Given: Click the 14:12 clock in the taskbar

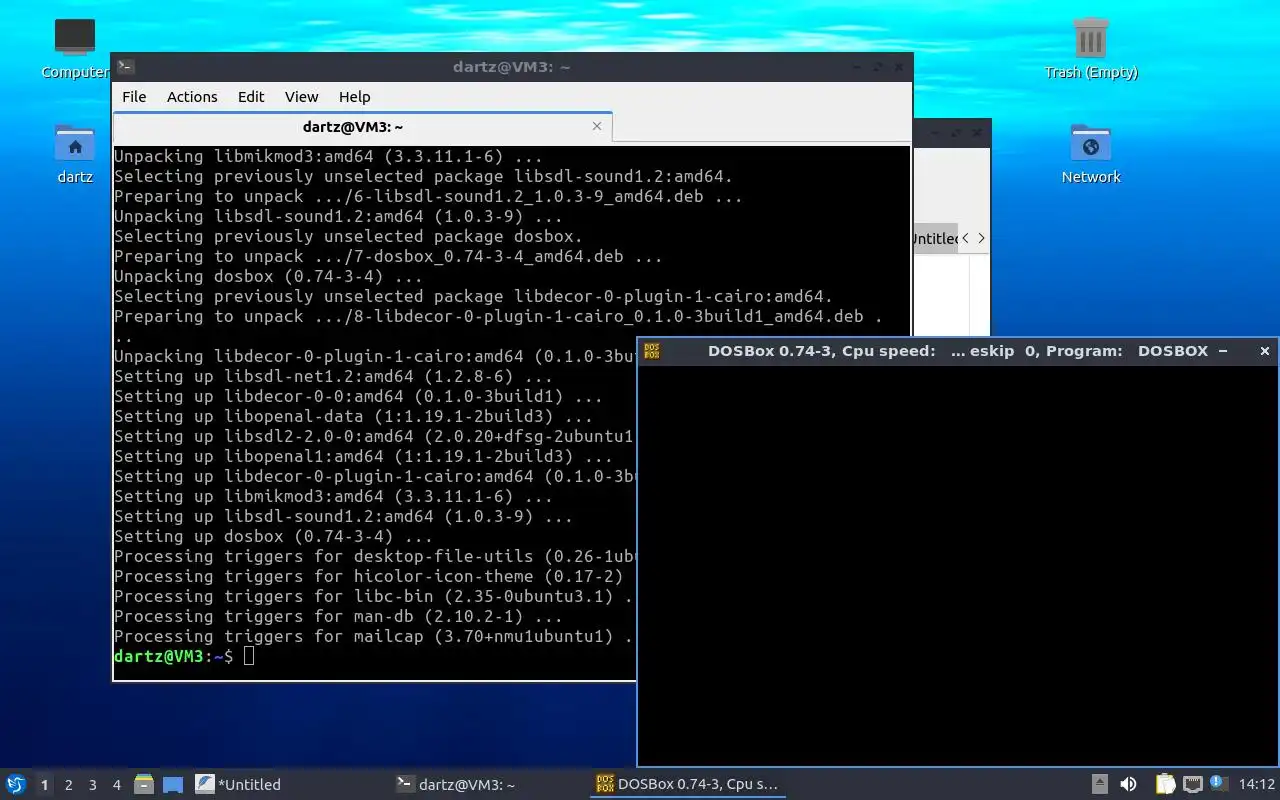Looking at the screenshot, I should (1257, 784).
